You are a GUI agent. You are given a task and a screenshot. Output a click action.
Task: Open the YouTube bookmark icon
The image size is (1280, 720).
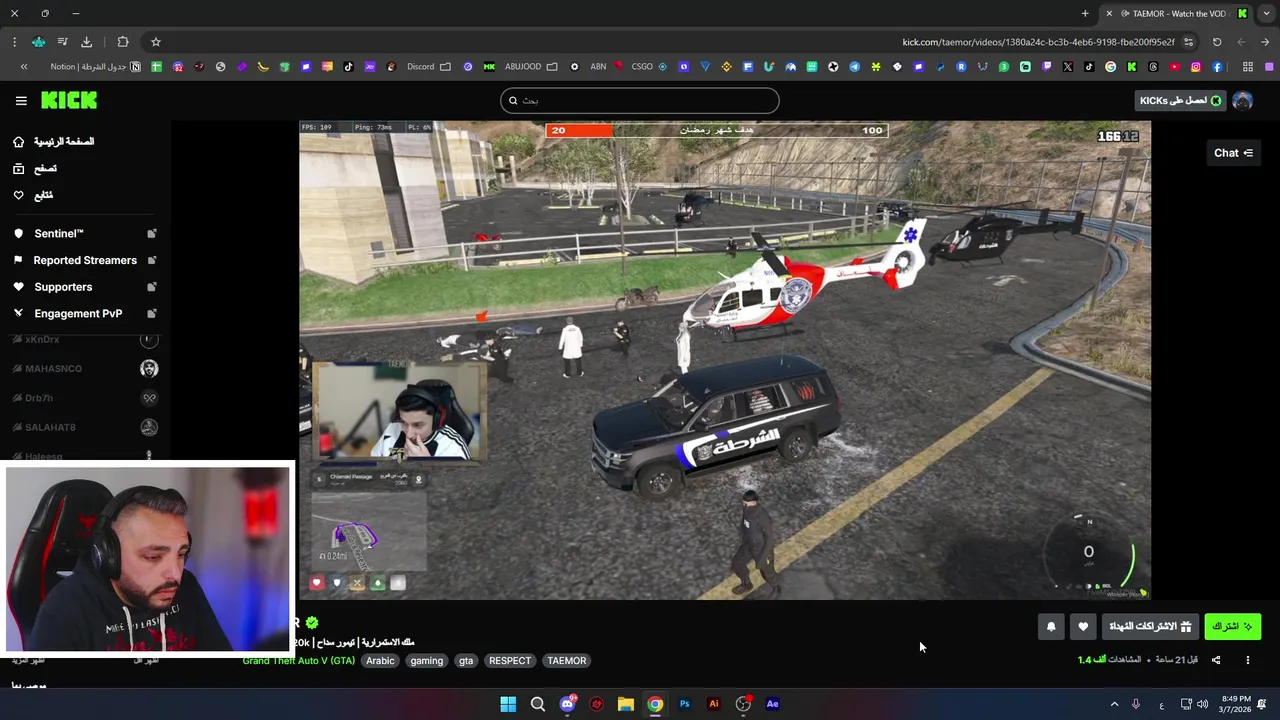[x=1174, y=67]
